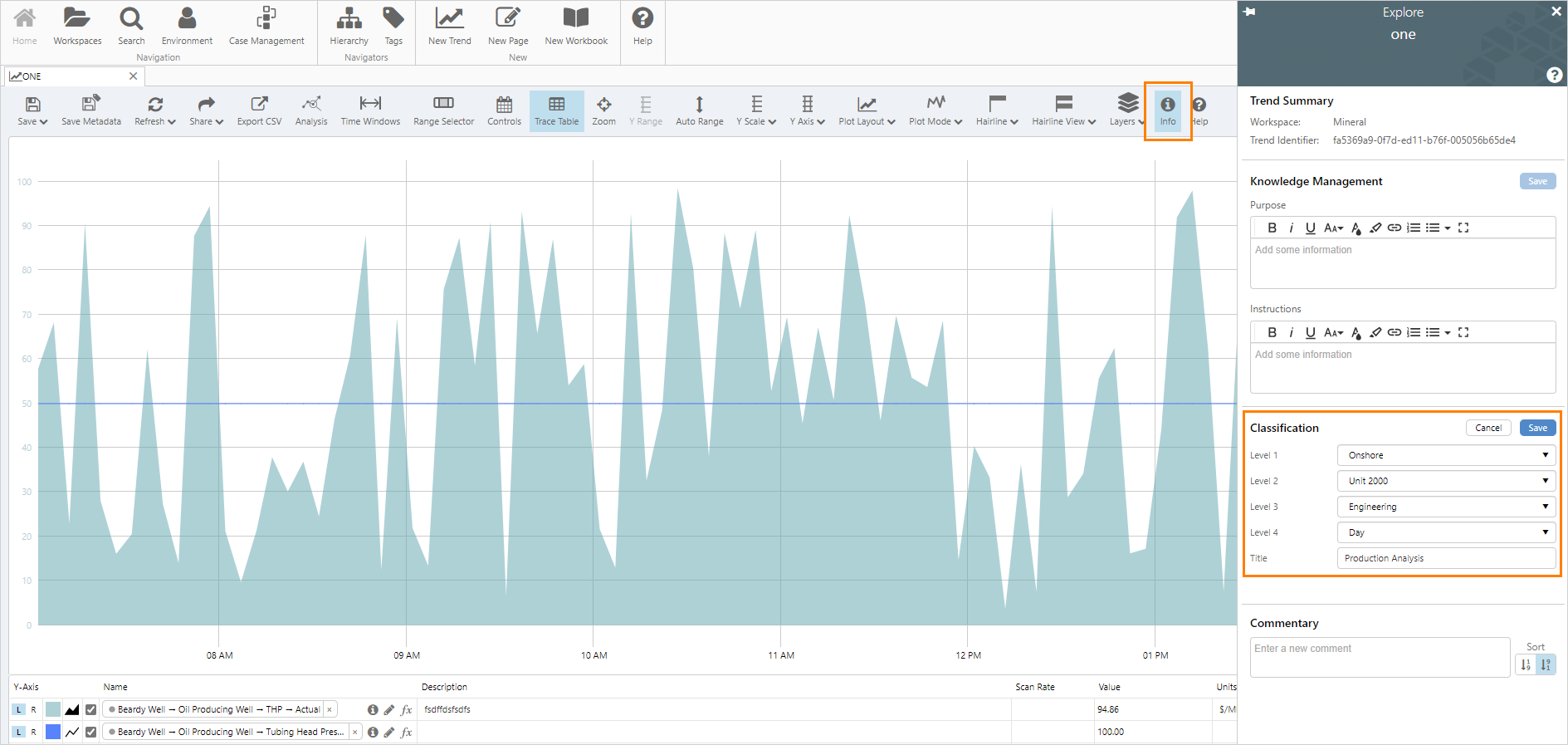Open the Hierarchy navigator
The width and height of the screenshot is (1568, 745).
(349, 26)
